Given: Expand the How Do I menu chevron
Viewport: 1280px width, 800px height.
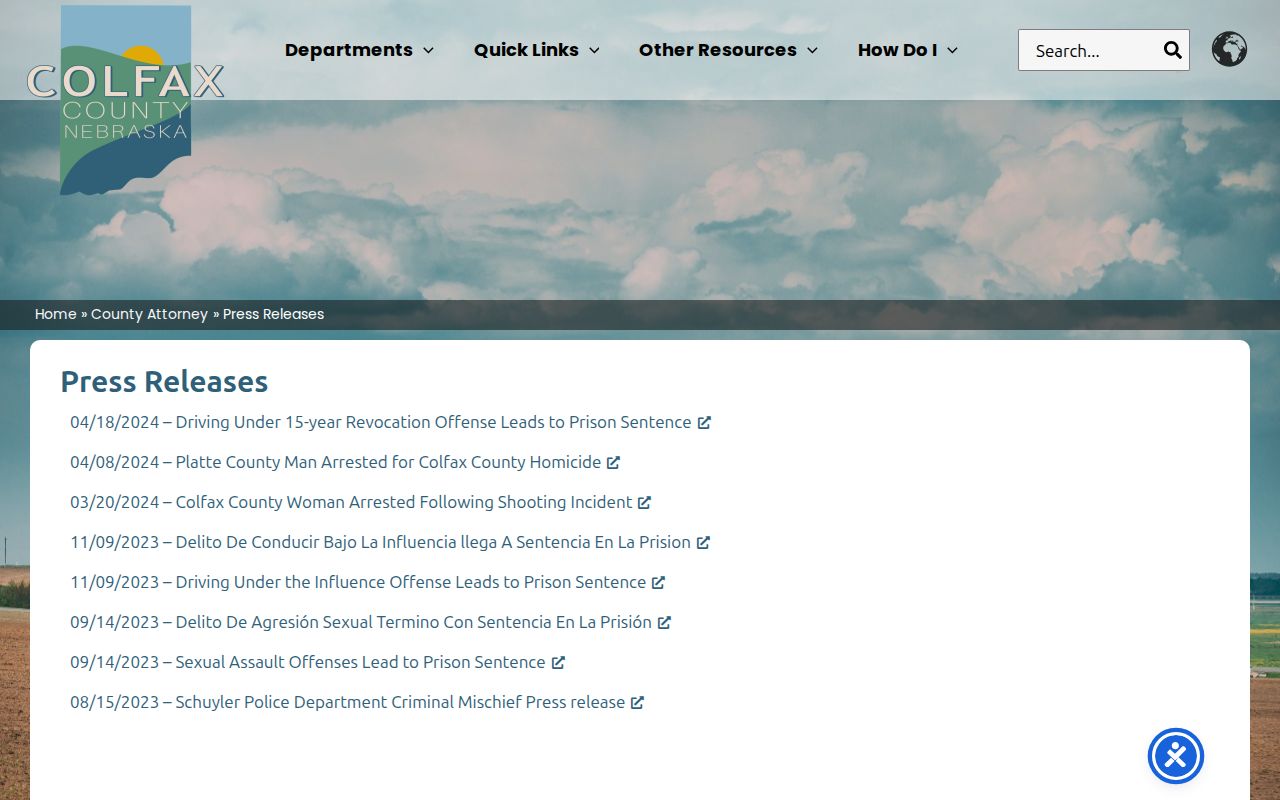Looking at the screenshot, I should pyautogui.click(x=952, y=50).
